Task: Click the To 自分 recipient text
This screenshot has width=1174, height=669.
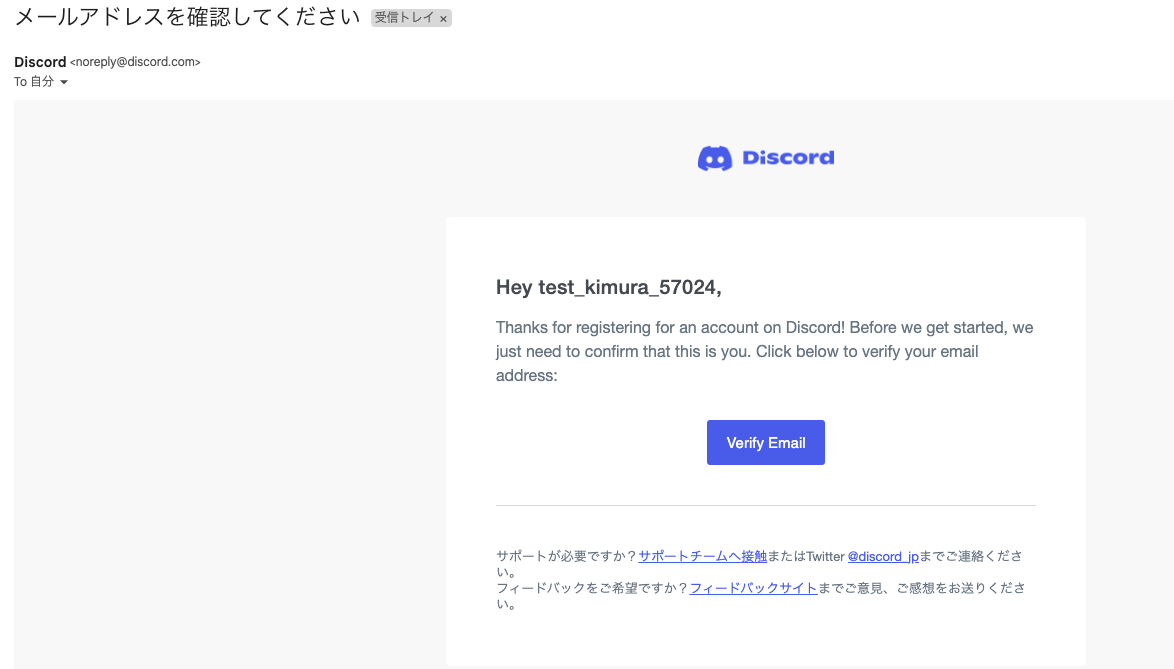Action: coord(32,81)
